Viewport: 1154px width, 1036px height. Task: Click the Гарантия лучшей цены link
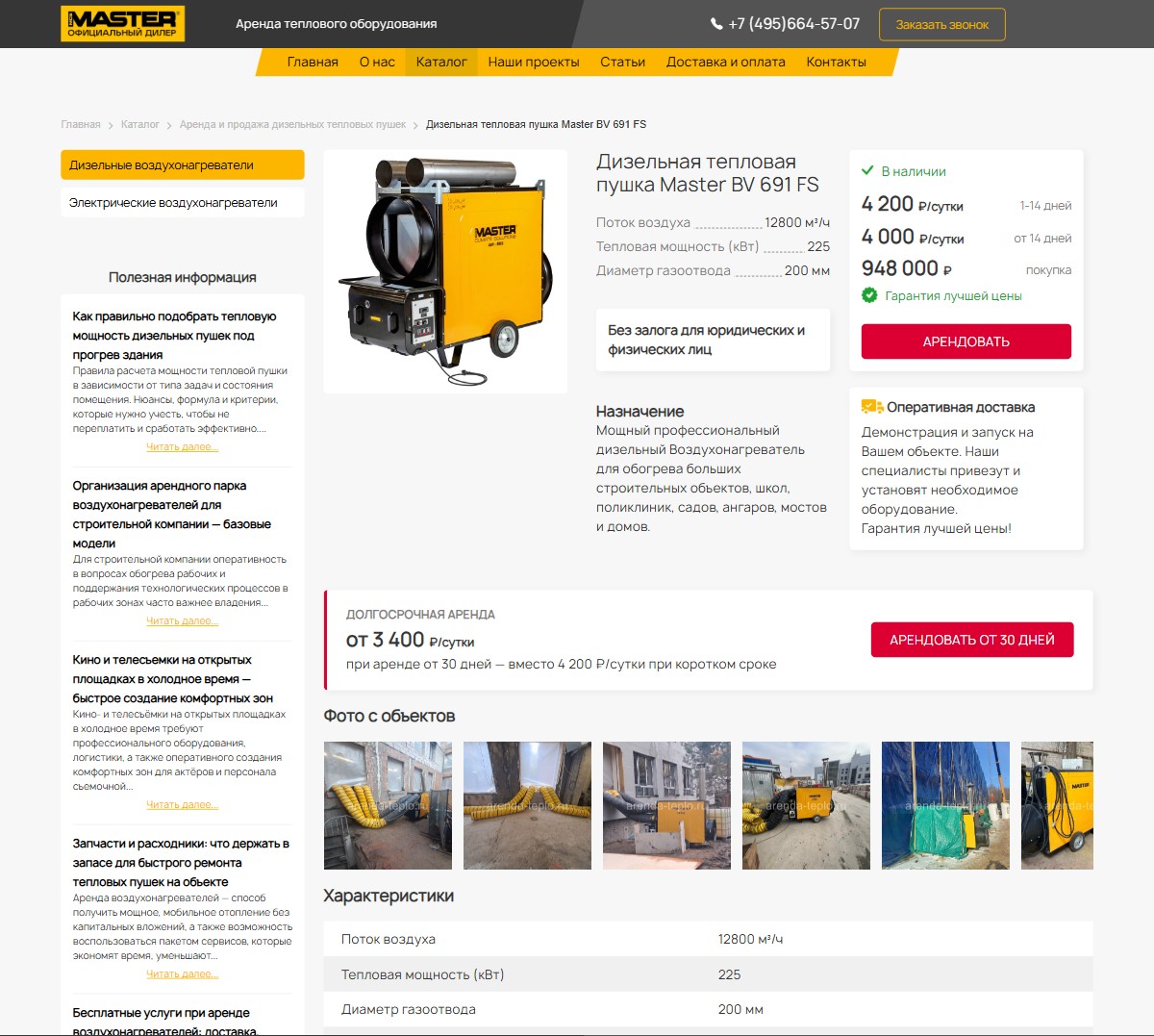[x=953, y=296]
